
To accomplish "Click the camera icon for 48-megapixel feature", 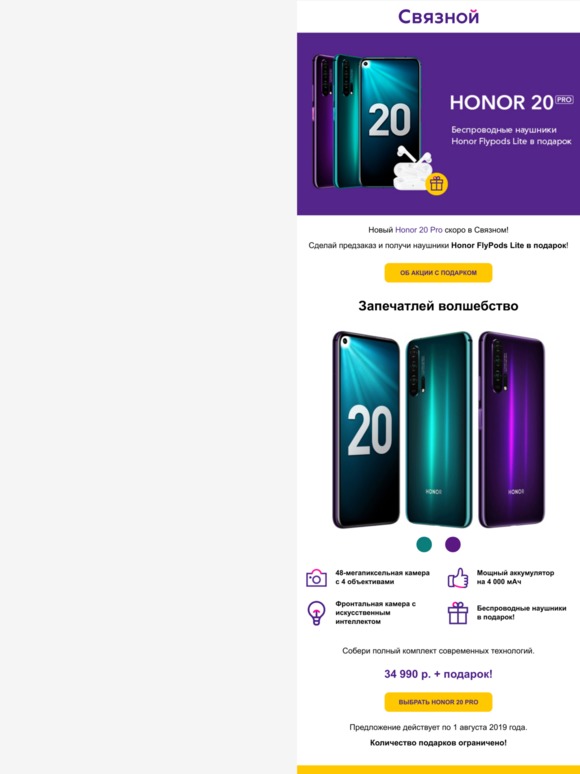I will pos(316,578).
